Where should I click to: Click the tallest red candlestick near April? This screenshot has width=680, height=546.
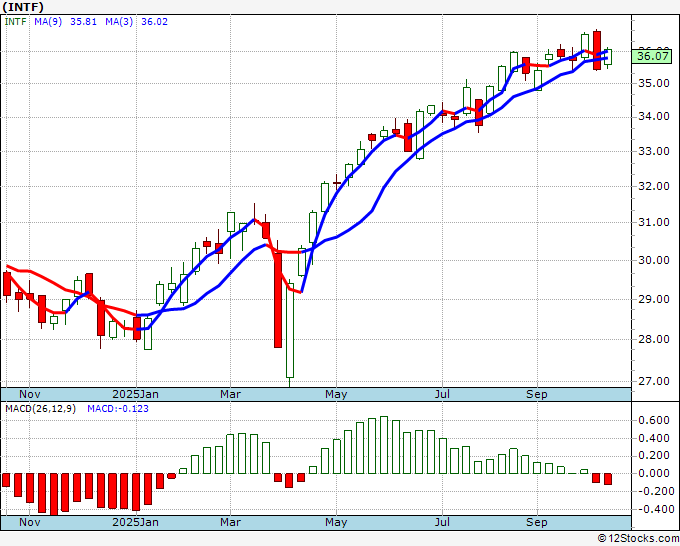(278, 300)
